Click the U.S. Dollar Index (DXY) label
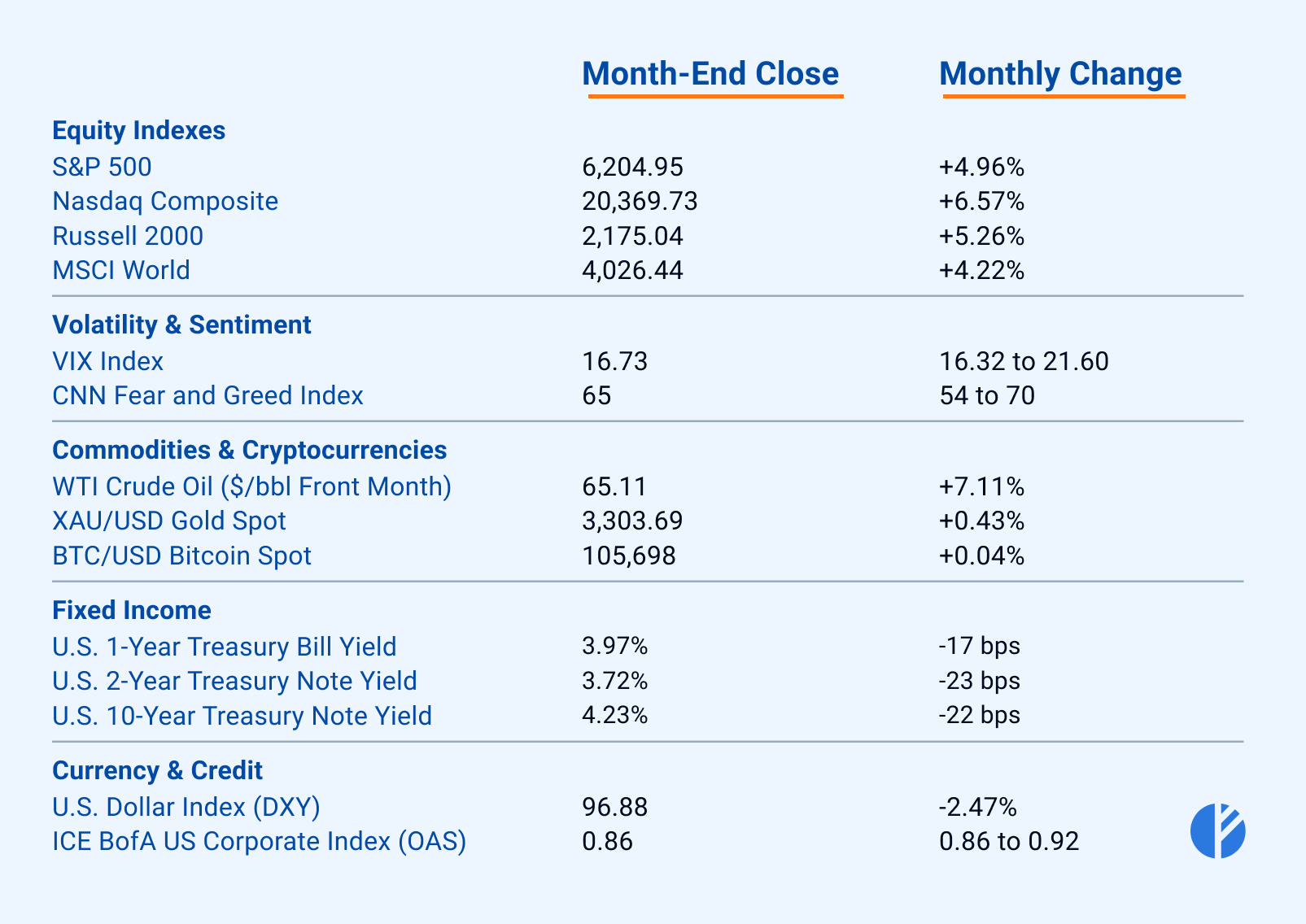 coord(186,807)
